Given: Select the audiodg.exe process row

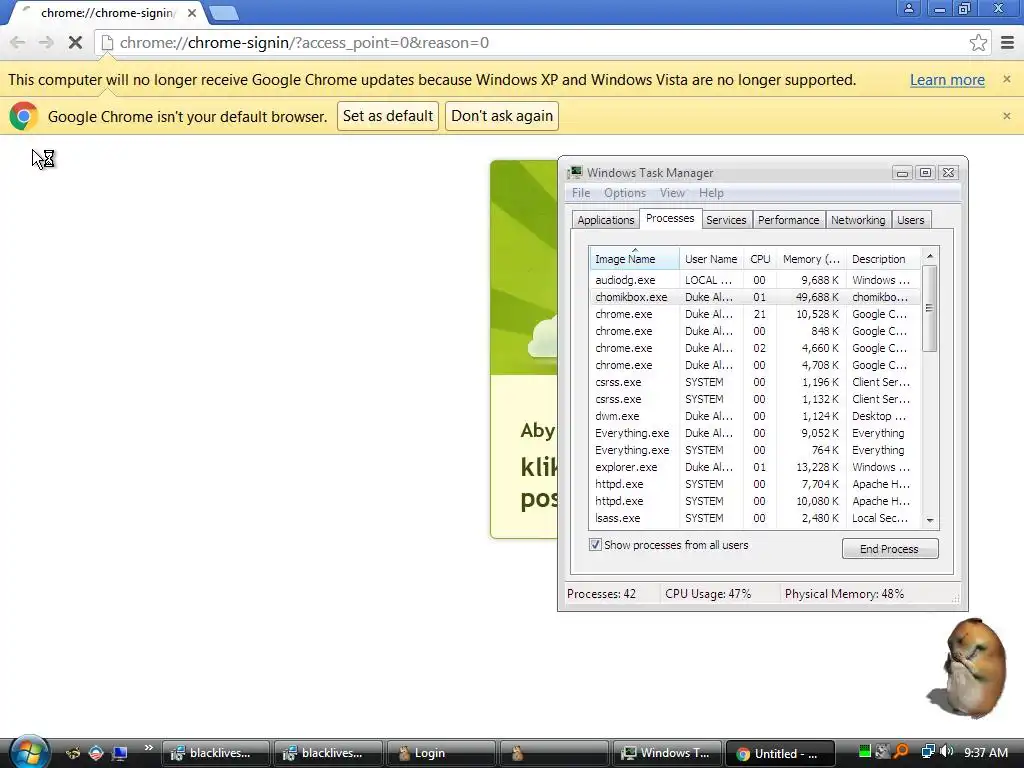Looking at the screenshot, I should [x=755, y=280].
